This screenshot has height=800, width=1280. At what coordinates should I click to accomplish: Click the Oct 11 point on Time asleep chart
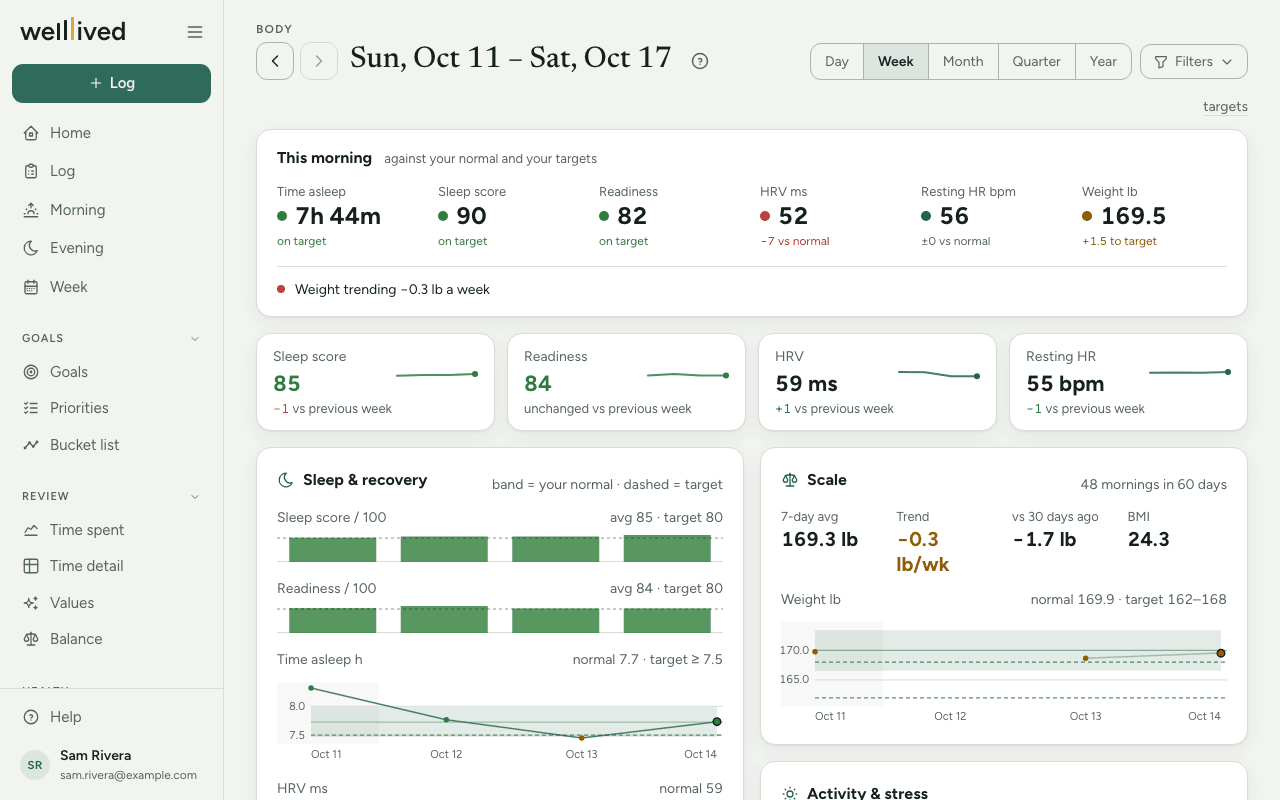(x=311, y=688)
